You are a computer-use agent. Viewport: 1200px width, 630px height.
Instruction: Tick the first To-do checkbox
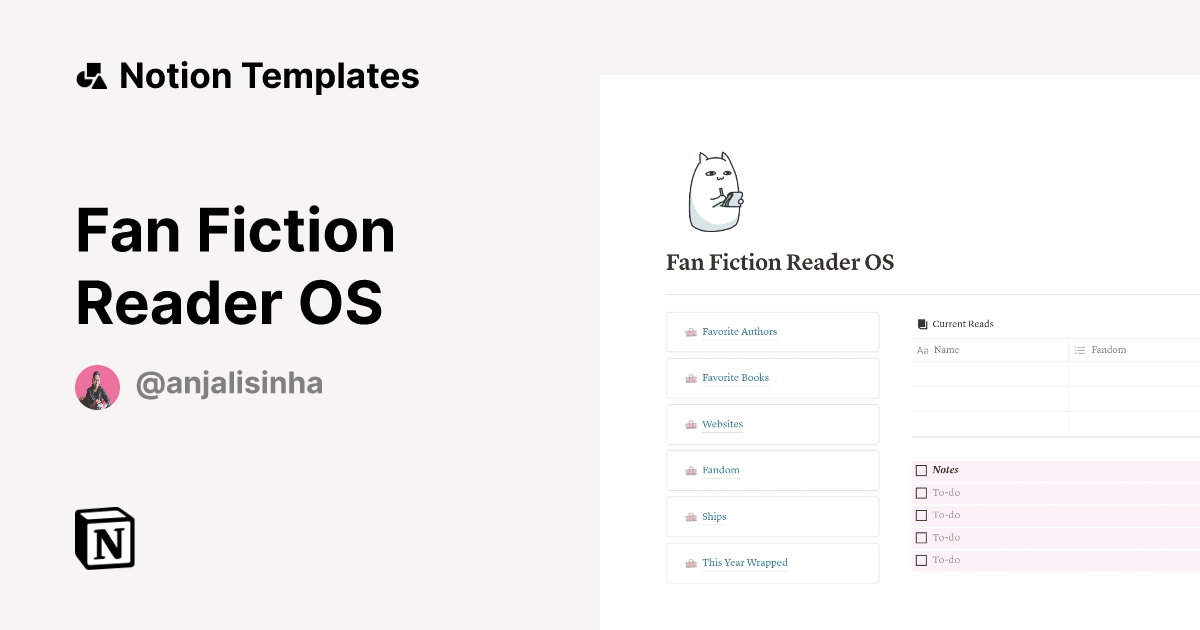click(921, 492)
